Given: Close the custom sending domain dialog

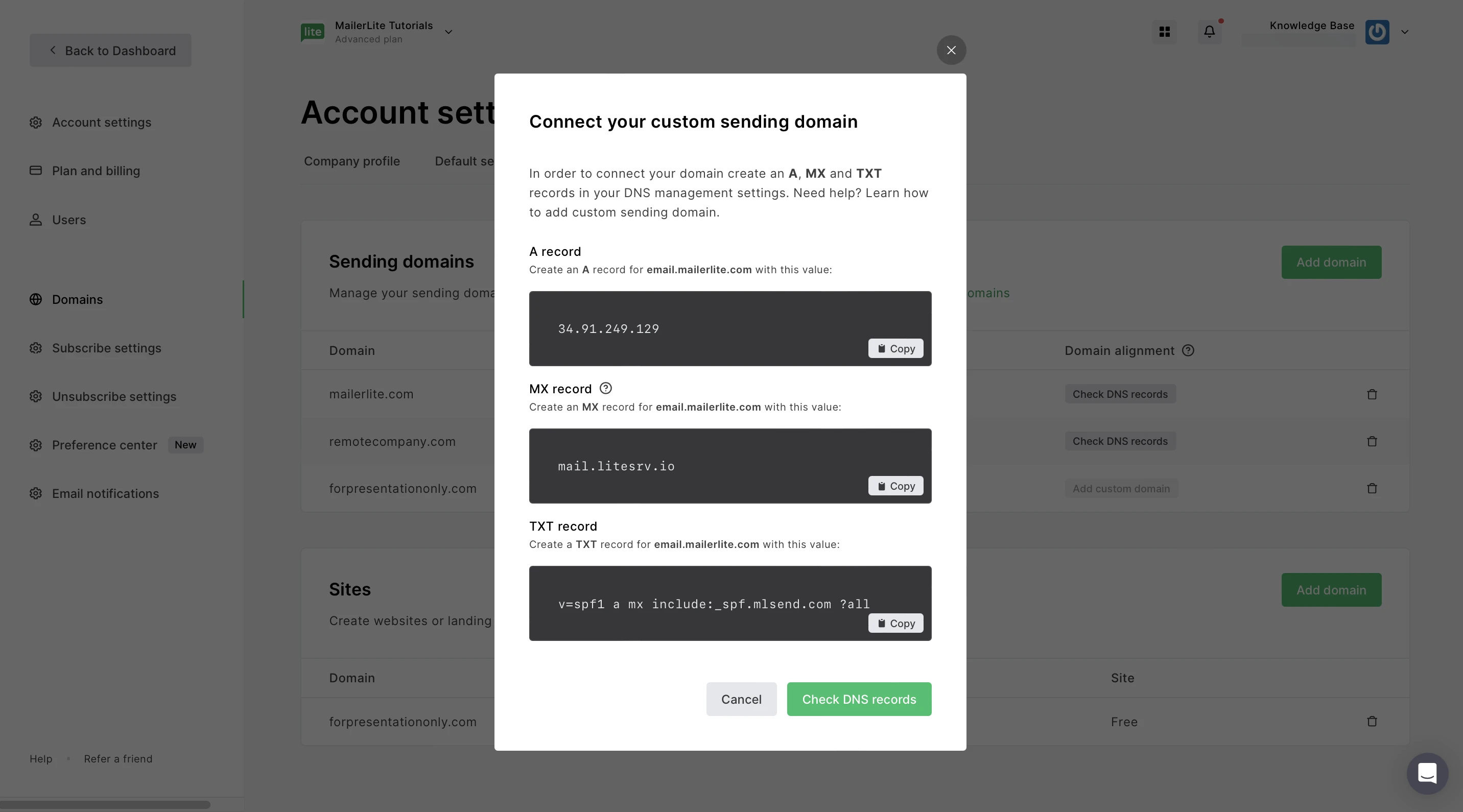Looking at the screenshot, I should 951,50.
